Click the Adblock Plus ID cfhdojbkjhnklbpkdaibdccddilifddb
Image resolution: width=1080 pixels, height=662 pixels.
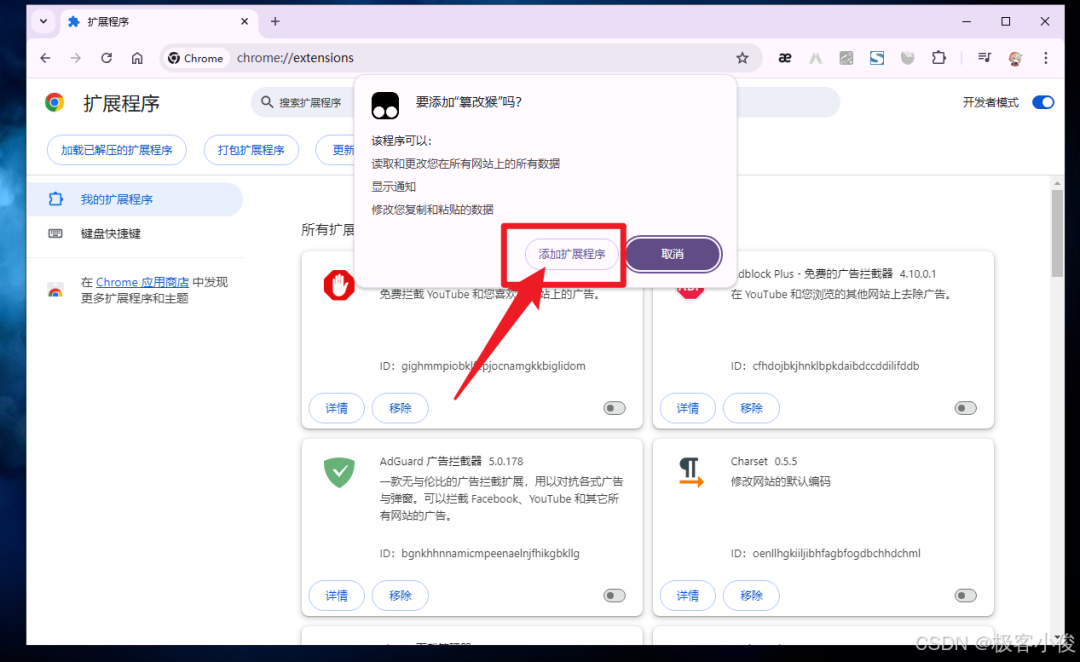click(835, 366)
